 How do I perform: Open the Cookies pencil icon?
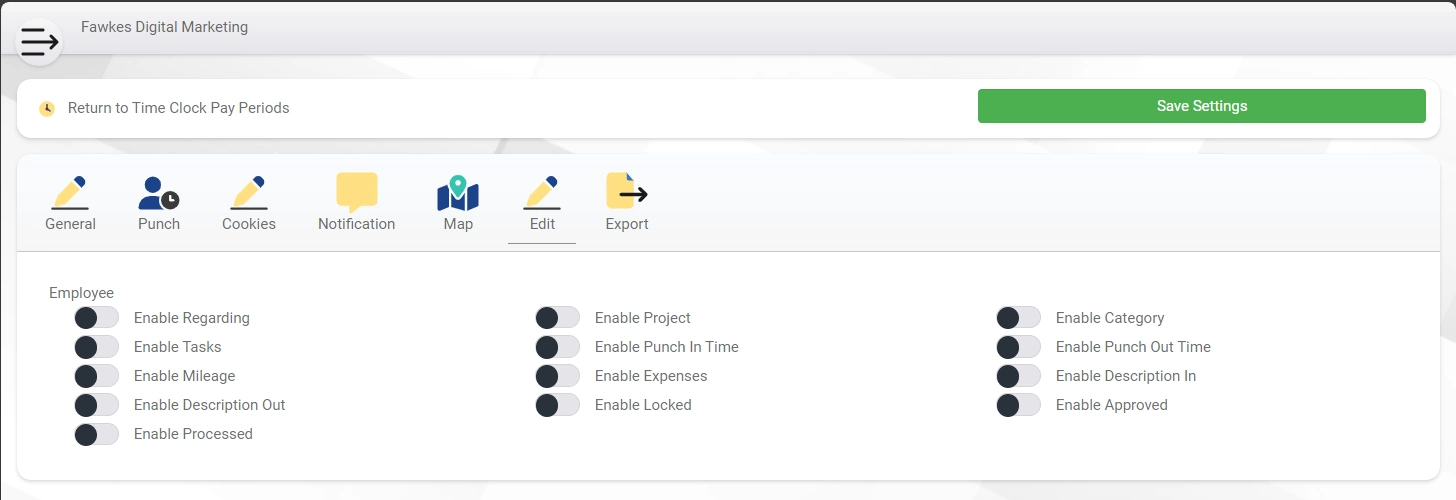tap(249, 192)
